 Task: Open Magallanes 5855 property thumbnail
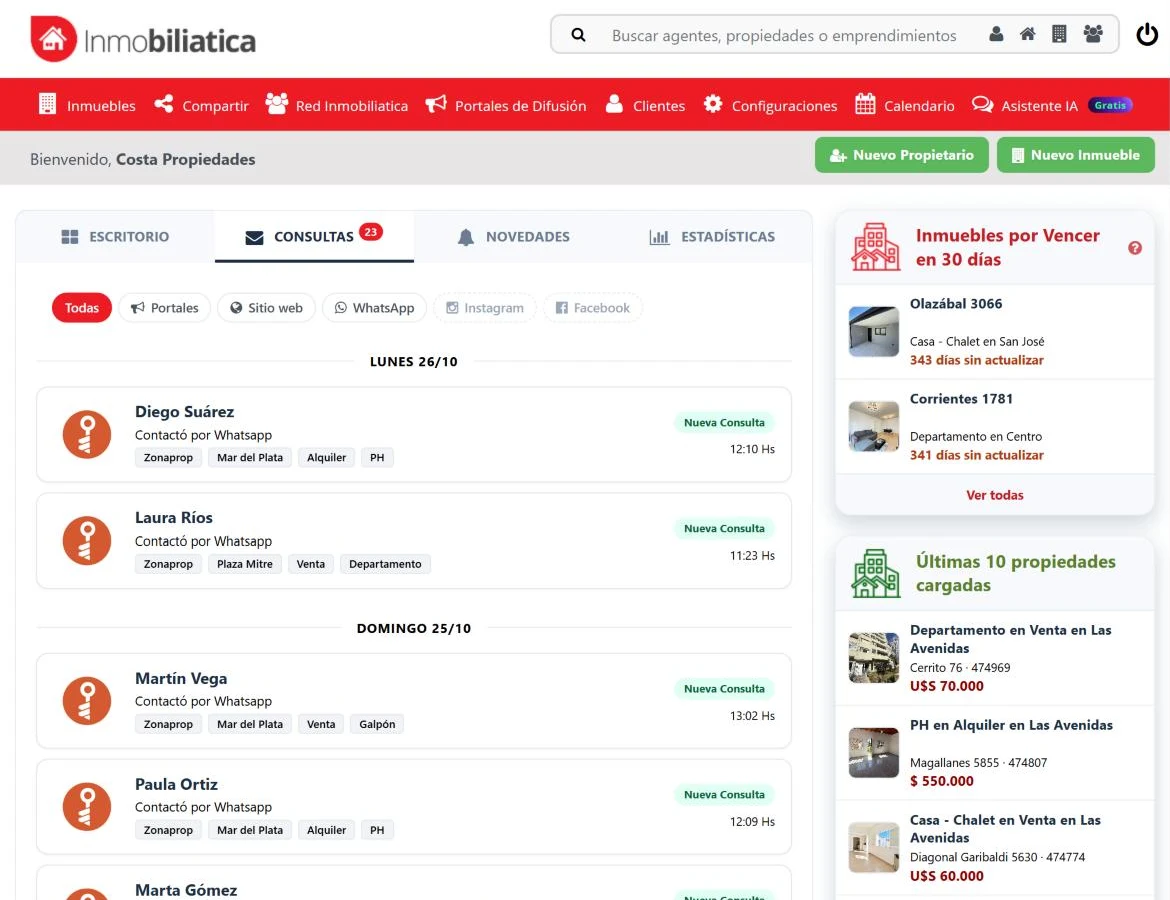[874, 752]
